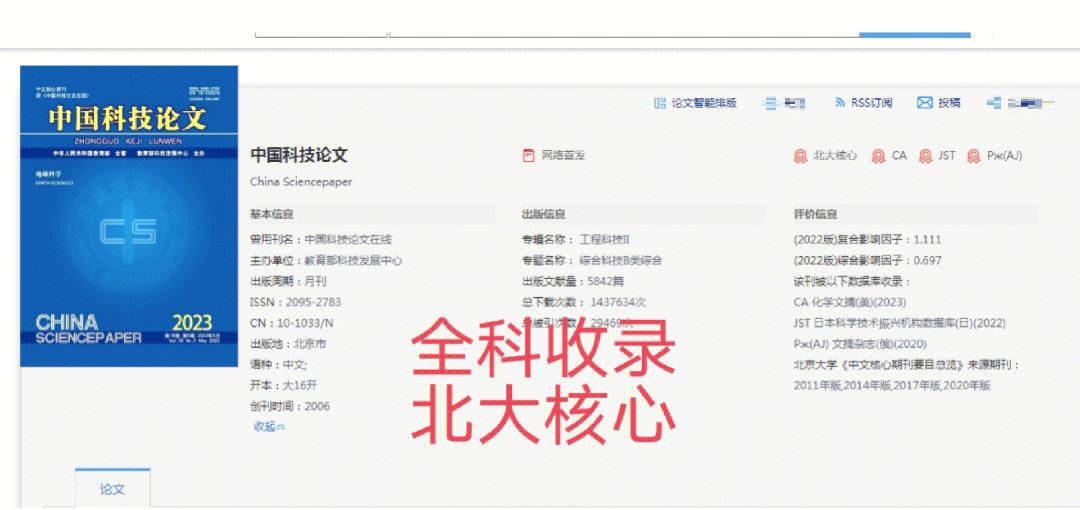Click the 北大核心 label
Screen dimensions: 1080x510
coord(835,156)
